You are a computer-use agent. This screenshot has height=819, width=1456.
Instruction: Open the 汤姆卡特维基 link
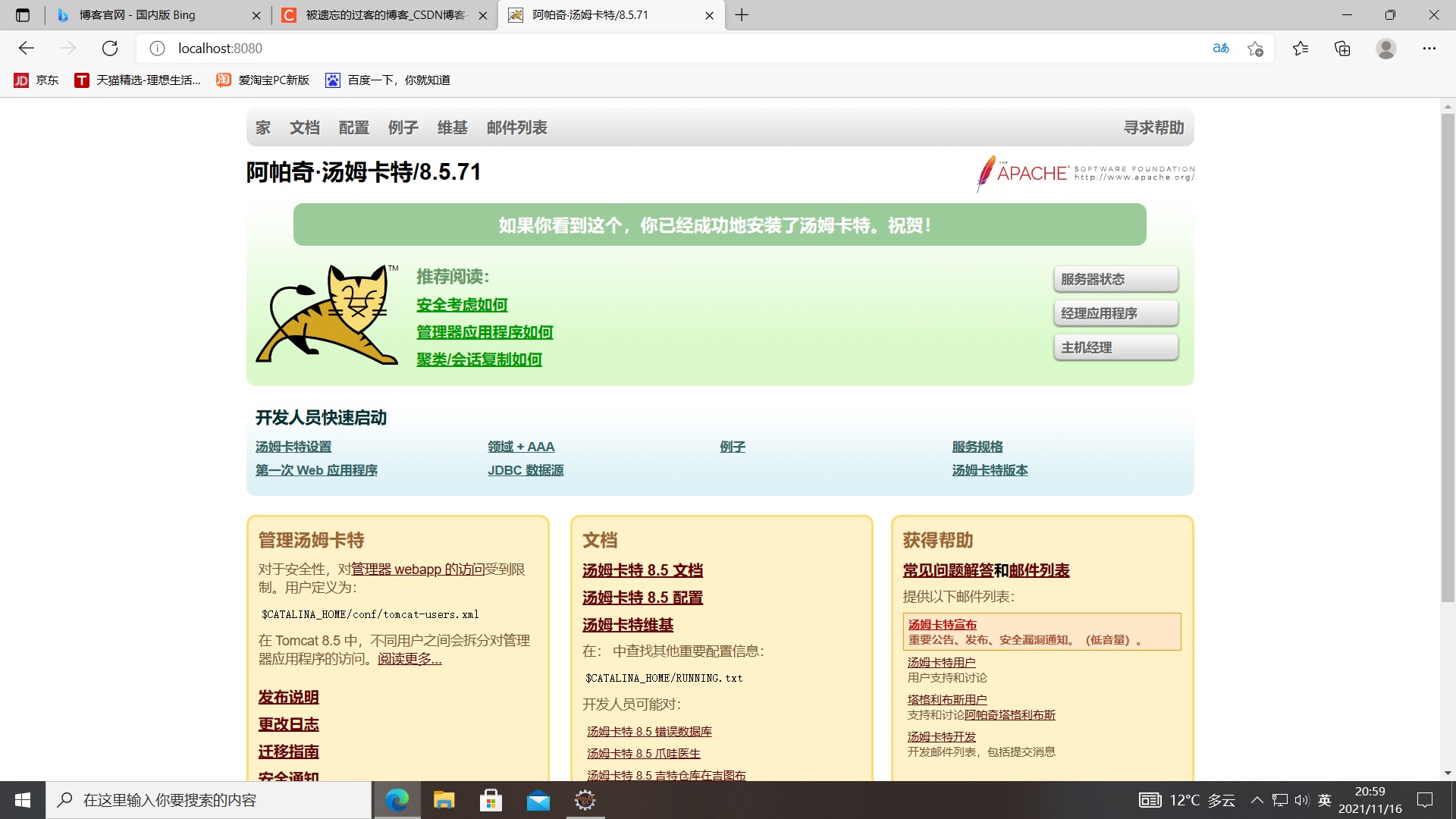628,626
